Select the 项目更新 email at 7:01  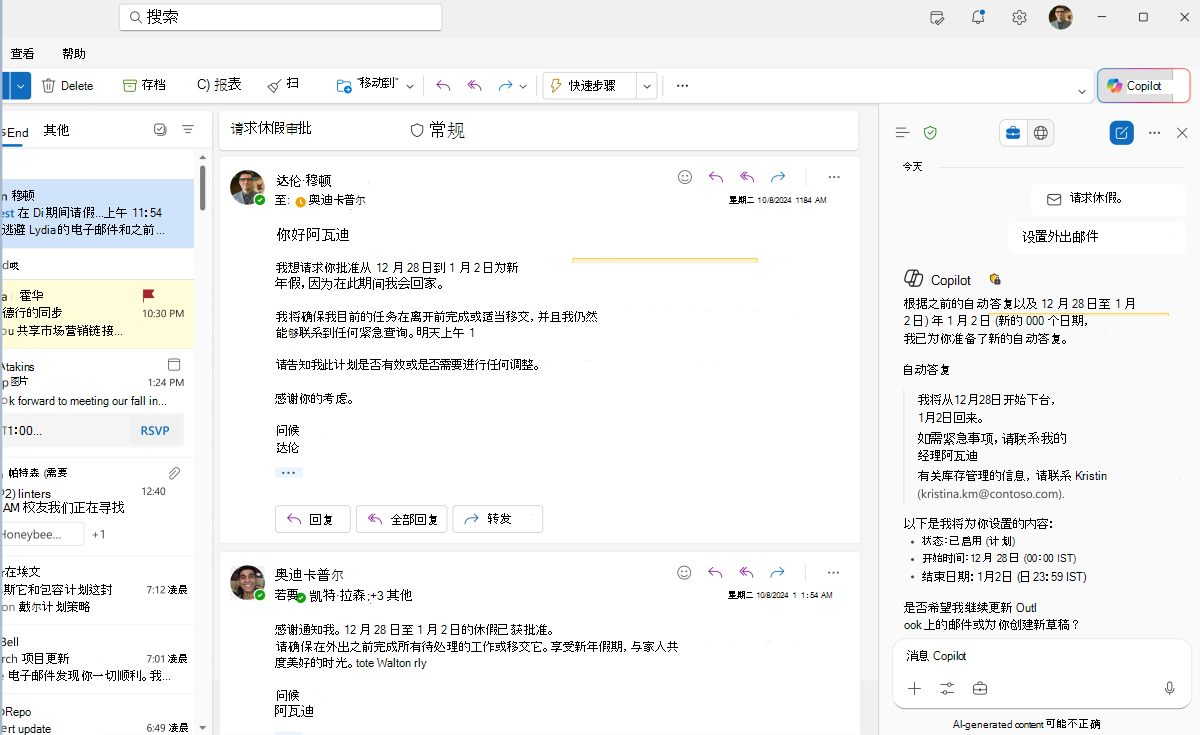point(97,659)
